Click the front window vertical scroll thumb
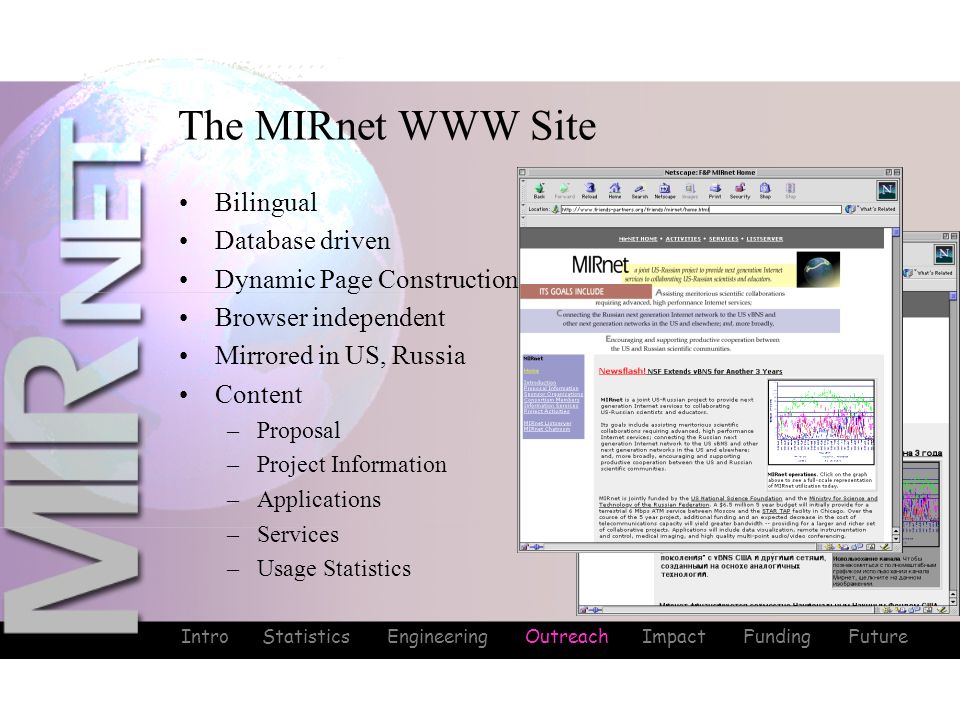This screenshot has height=720, width=960. point(896,233)
